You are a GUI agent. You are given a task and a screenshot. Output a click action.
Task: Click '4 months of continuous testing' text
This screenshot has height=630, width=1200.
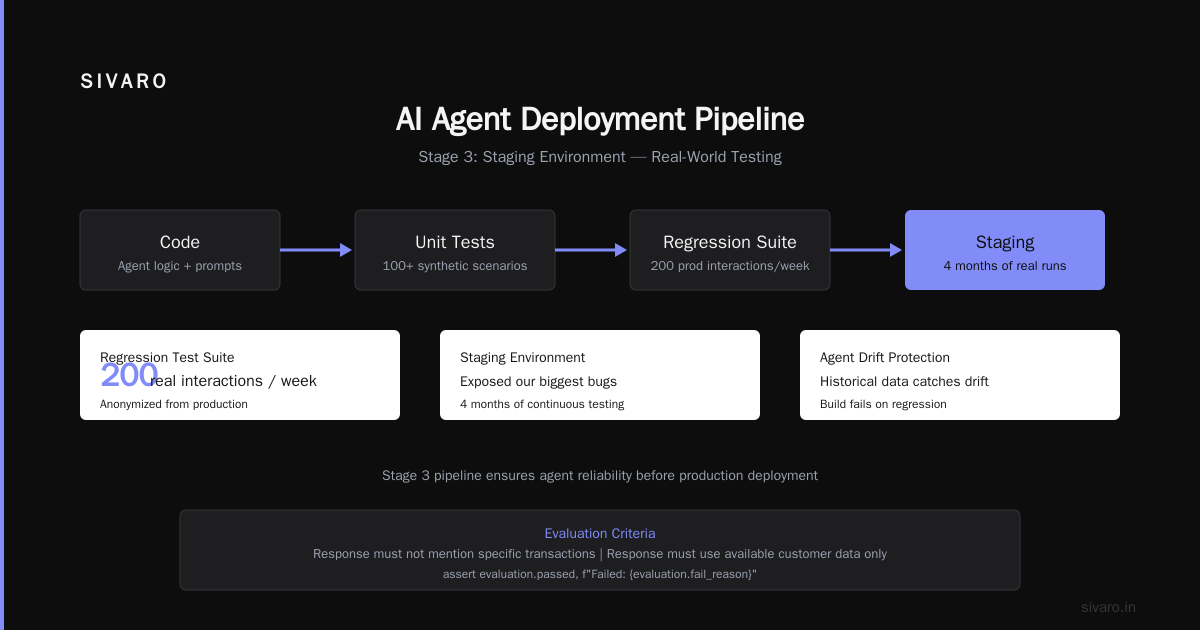pyautogui.click(x=542, y=404)
